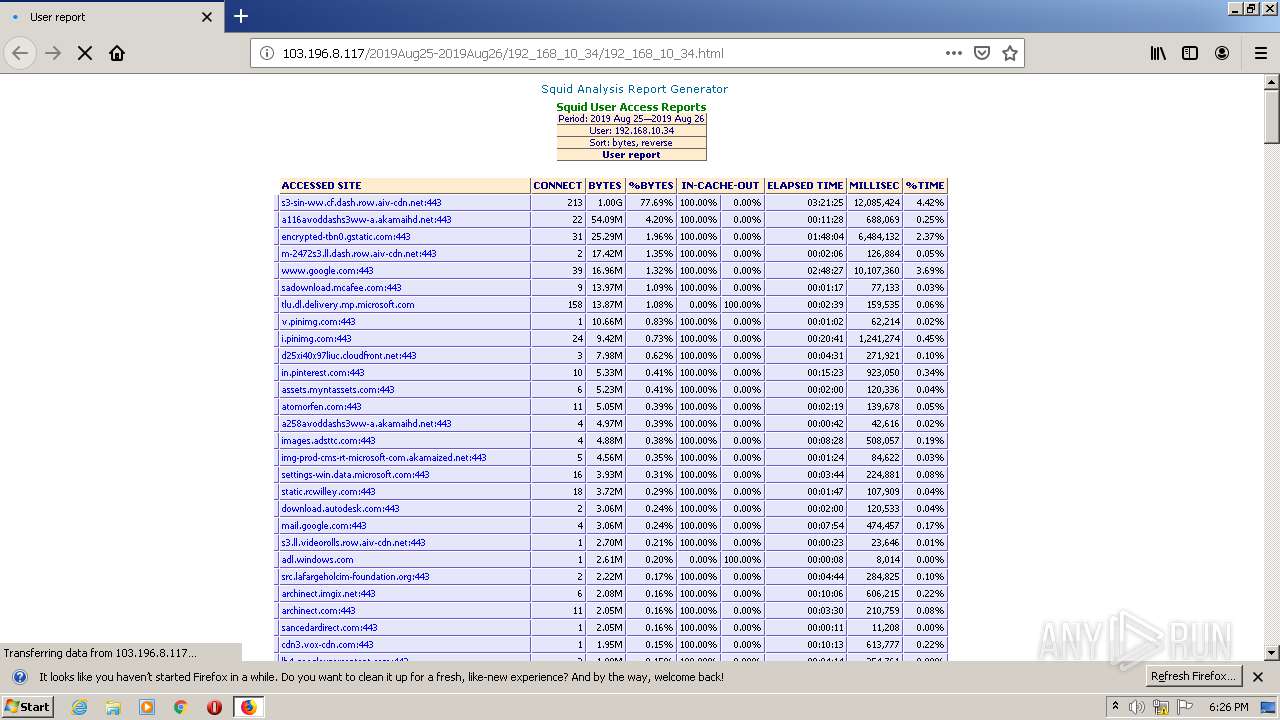Viewport: 1280px width, 720px height.
Task: Open tlu.dl.delivery.mp.microsoft.com link
Action: click(x=347, y=305)
